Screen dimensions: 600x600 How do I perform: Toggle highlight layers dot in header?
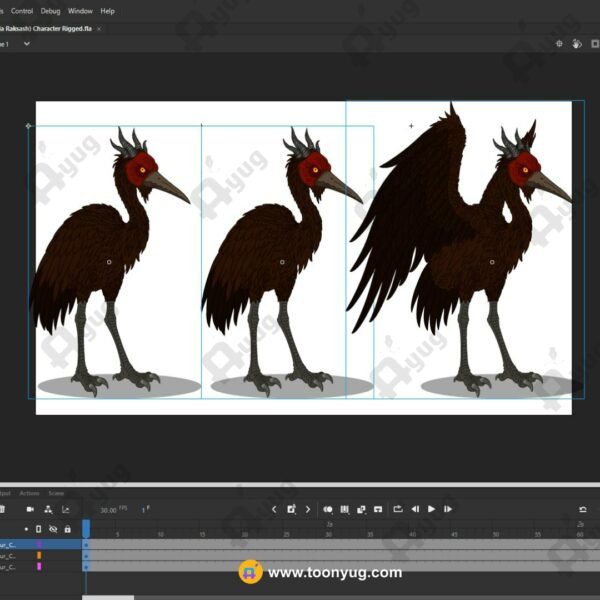(x=26, y=529)
